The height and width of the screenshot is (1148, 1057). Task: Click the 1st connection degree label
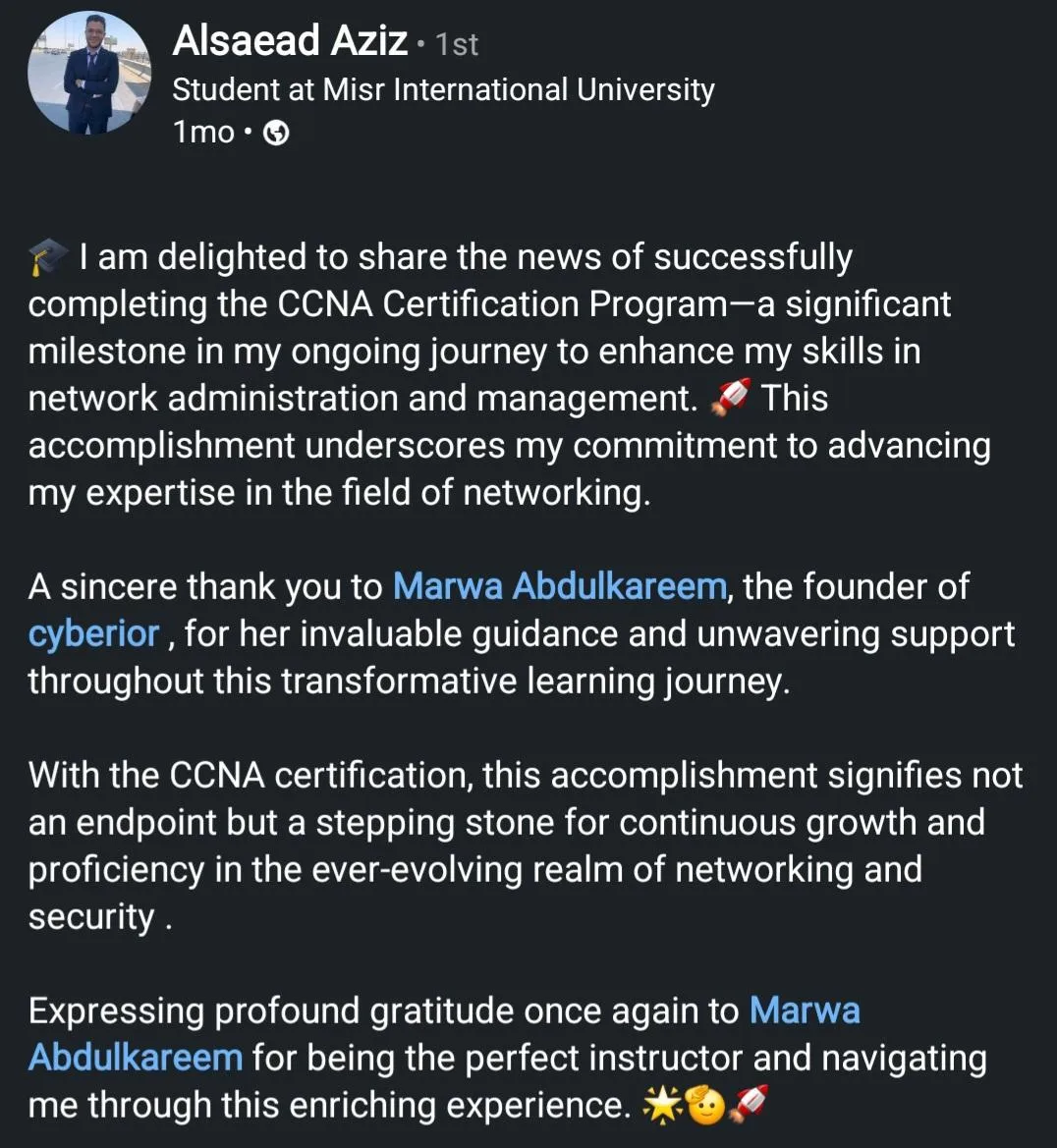(x=457, y=44)
